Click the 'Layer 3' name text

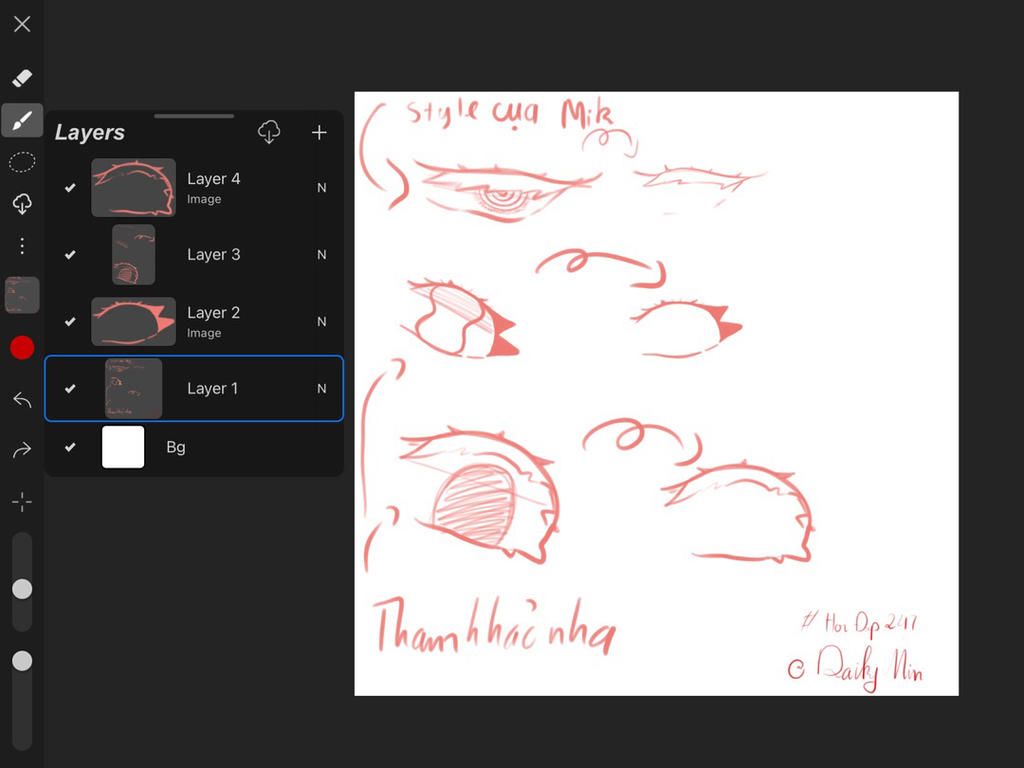(214, 255)
